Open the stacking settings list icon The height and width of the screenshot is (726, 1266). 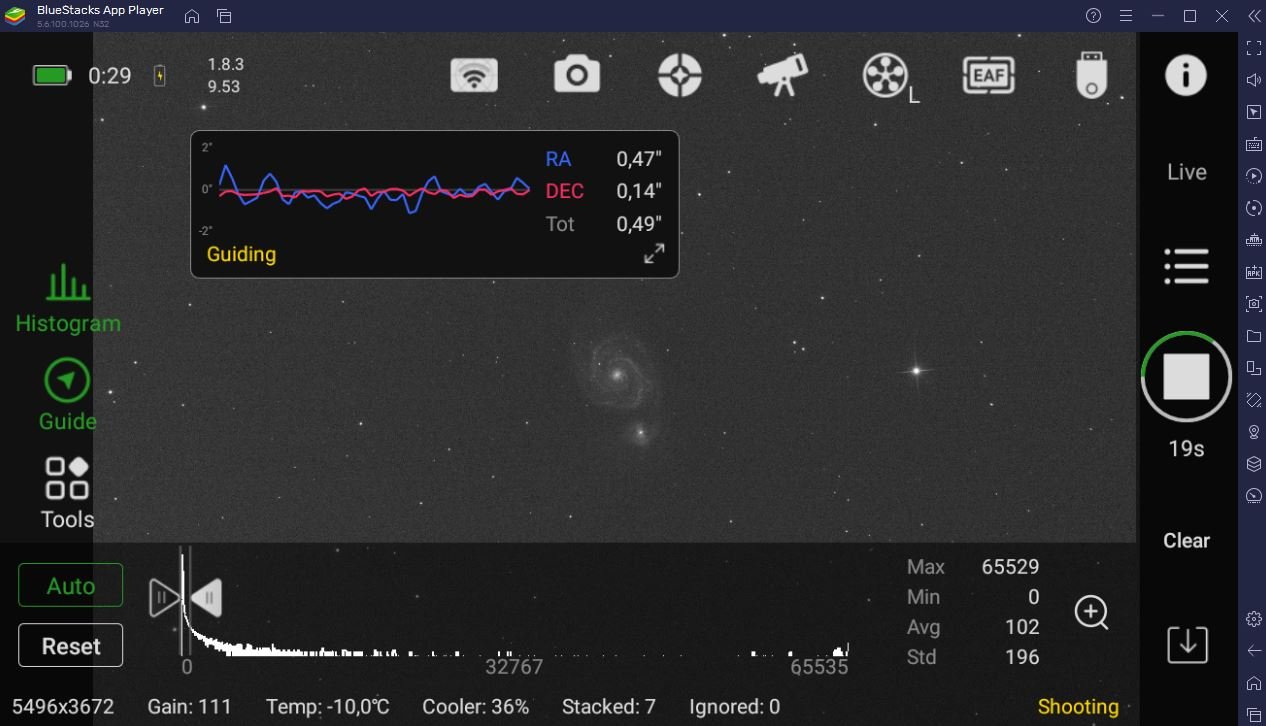1187,266
